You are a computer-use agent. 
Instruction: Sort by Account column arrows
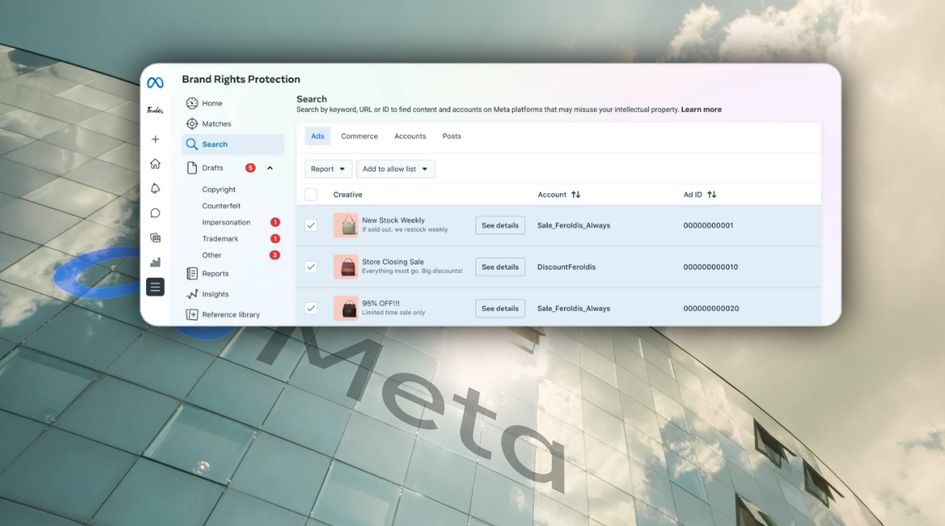[576, 195]
